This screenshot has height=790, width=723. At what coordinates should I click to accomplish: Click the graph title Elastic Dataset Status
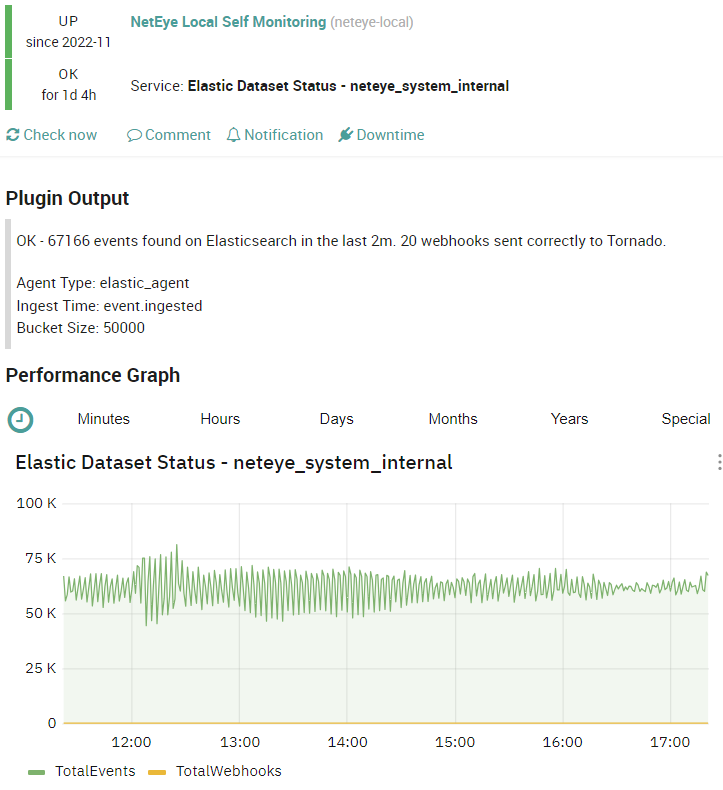tap(234, 463)
